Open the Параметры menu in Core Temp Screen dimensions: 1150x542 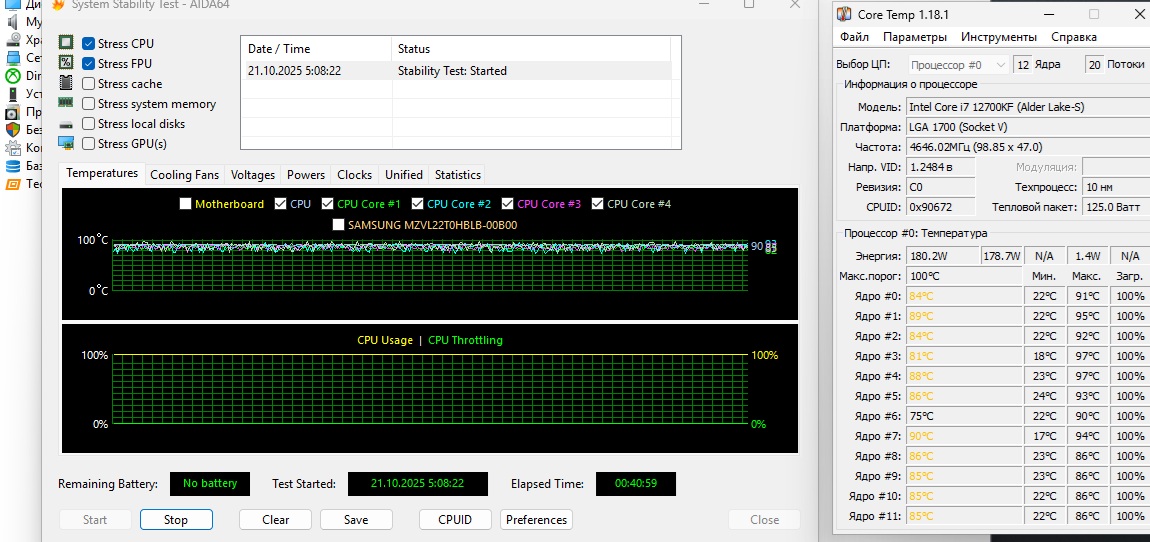(914, 37)
